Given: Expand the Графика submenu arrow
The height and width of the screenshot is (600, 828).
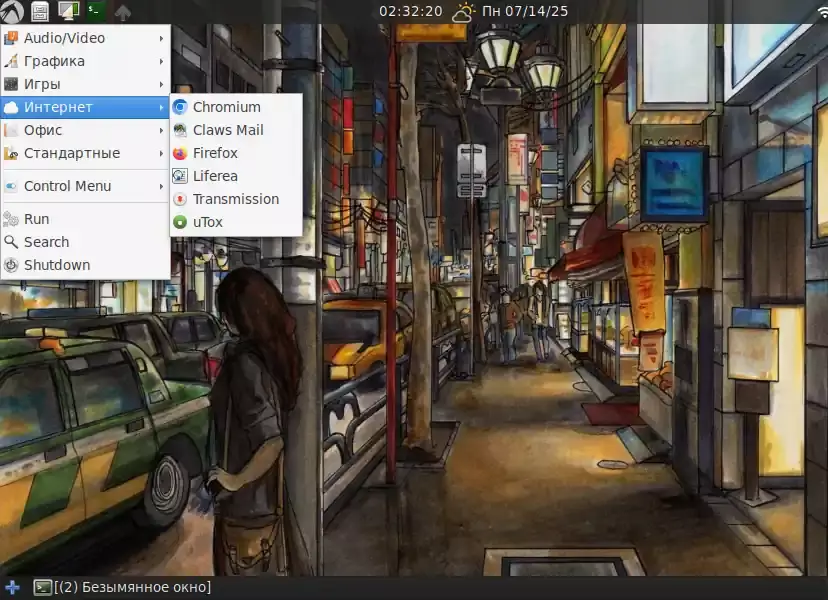Looking at the screenshot, I should pos(161,62).
